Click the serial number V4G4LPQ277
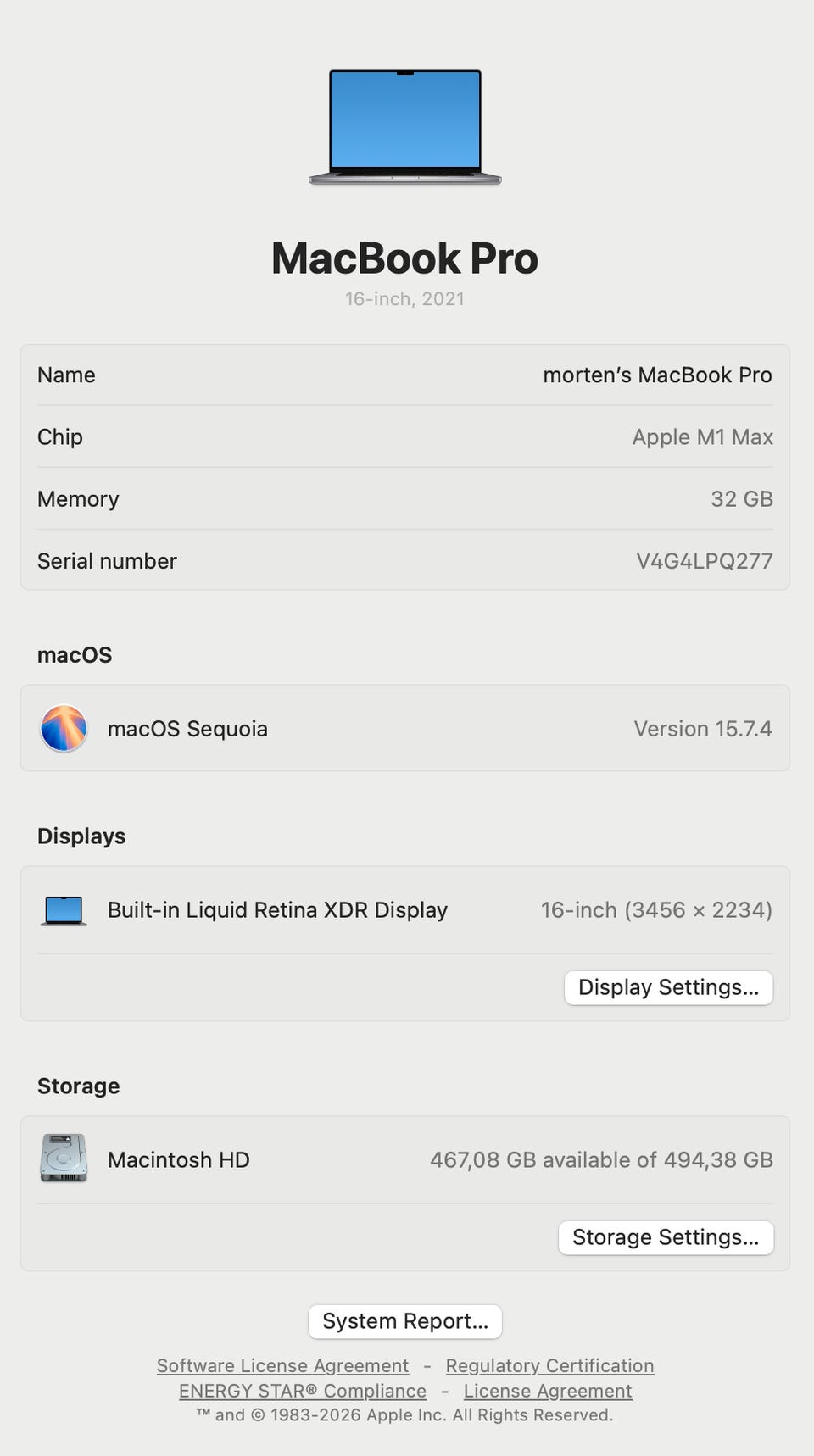This screenshot has width=814, height=1456. tap(704, 561)
